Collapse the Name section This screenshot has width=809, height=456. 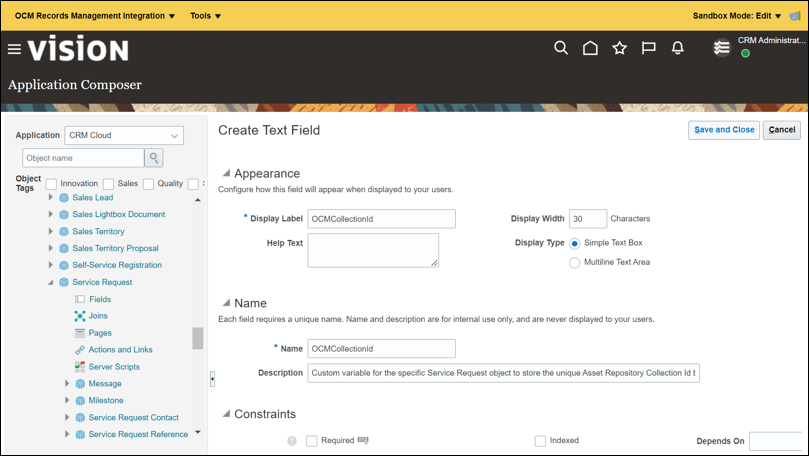[226, 302]
